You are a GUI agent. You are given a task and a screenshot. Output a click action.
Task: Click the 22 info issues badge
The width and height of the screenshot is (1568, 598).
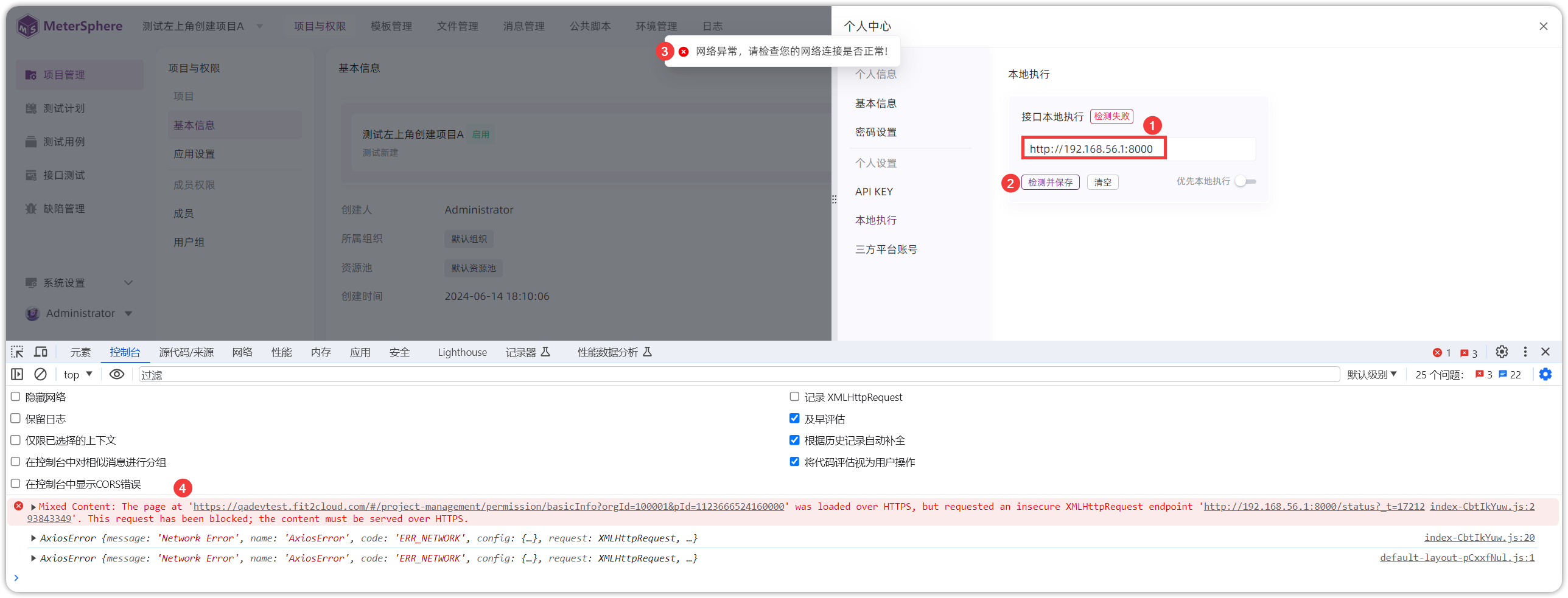[1510, 375]
